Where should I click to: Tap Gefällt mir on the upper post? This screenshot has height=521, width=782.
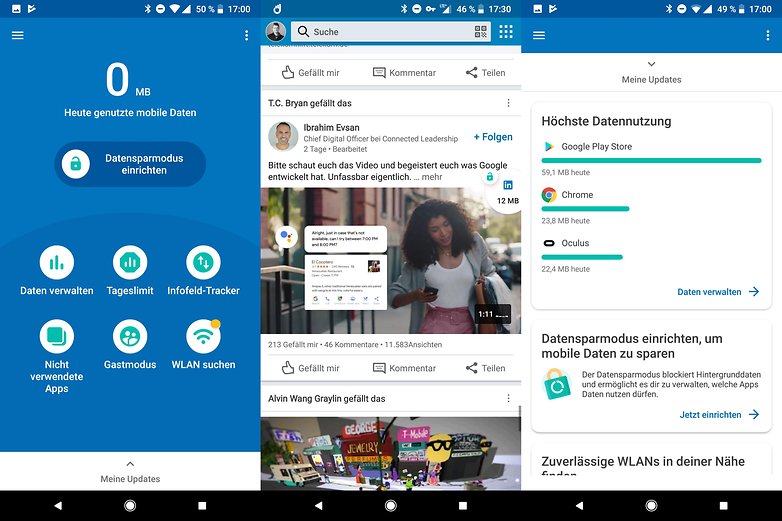click(311, 73)
